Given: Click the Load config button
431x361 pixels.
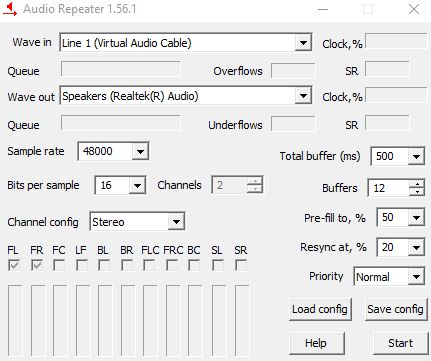Looking at the screenshot, I should (320, 309).
